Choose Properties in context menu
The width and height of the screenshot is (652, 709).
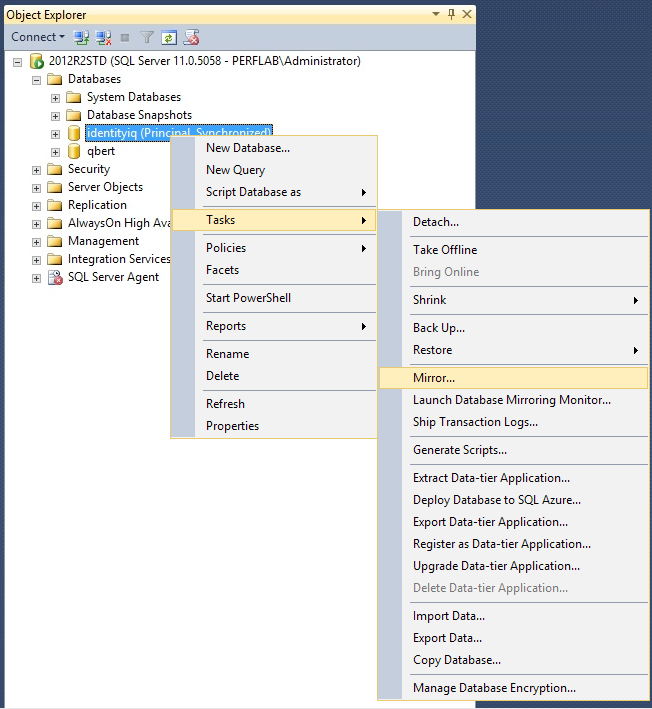(274, 426)
